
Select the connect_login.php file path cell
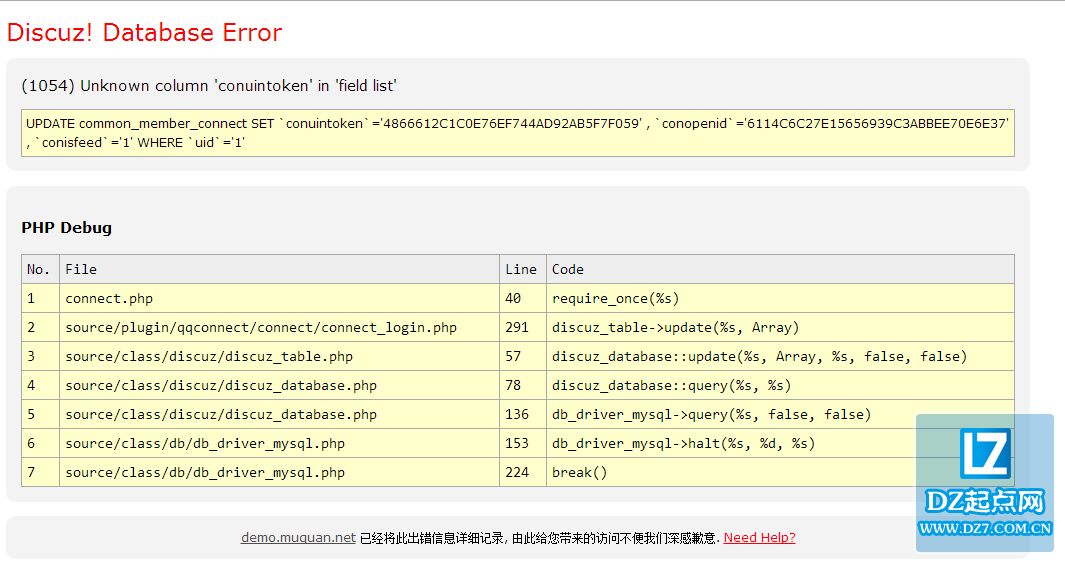(x=279, y=328)
